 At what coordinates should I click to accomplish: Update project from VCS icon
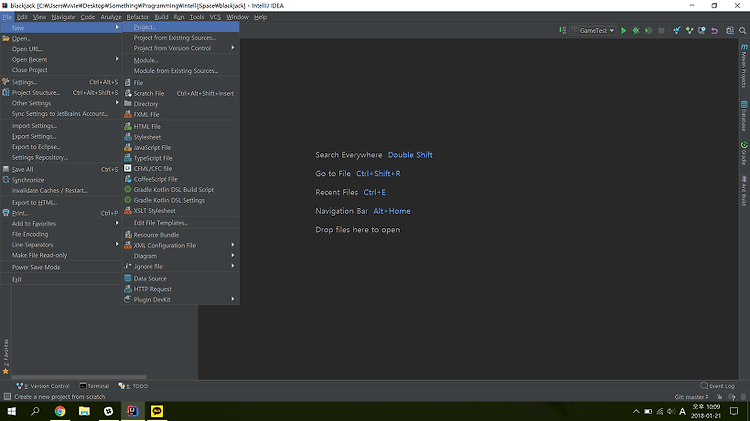coord(676,31)
